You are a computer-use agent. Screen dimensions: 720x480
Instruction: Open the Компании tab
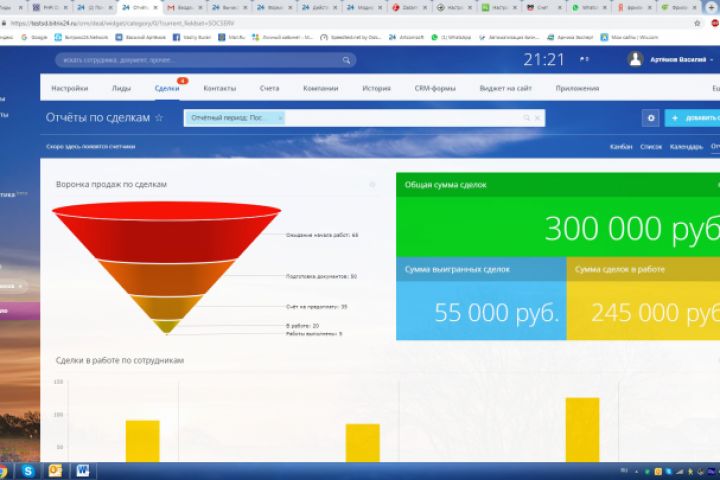click(x=321, y=88)
